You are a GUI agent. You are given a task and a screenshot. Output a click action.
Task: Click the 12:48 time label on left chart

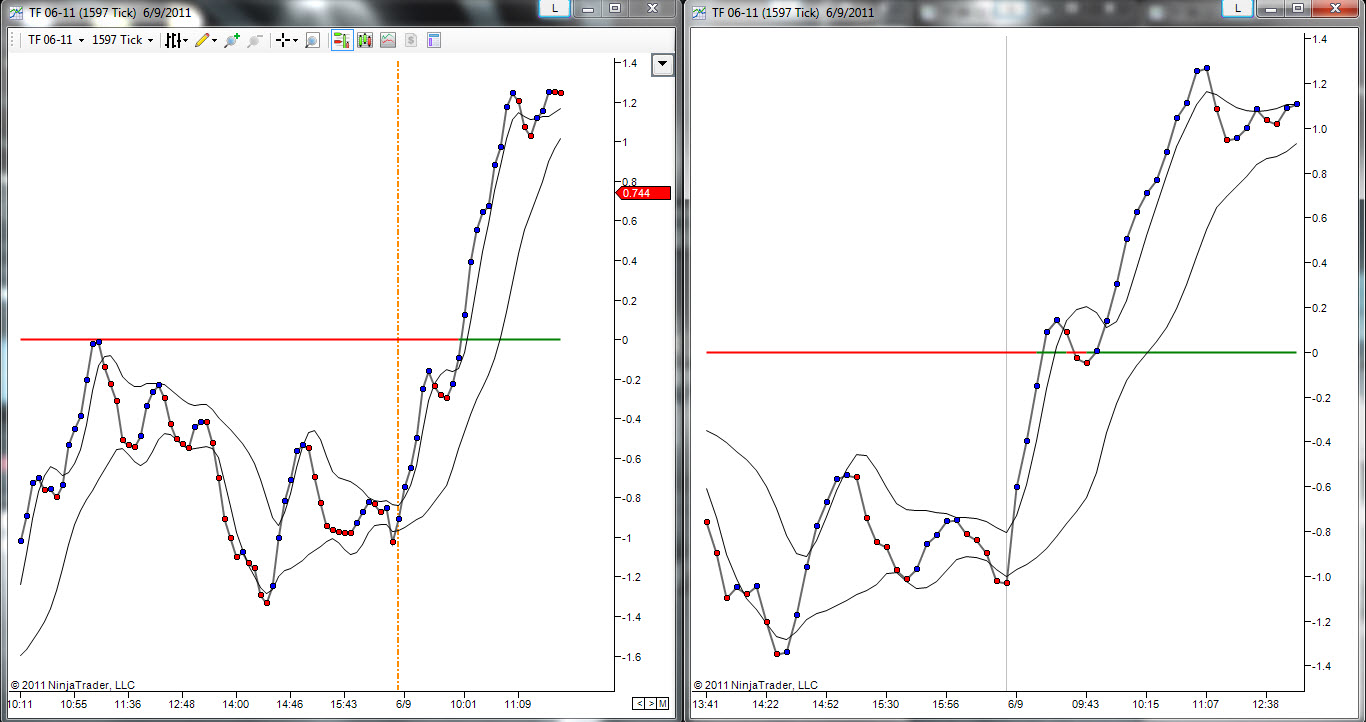[182, 704]
